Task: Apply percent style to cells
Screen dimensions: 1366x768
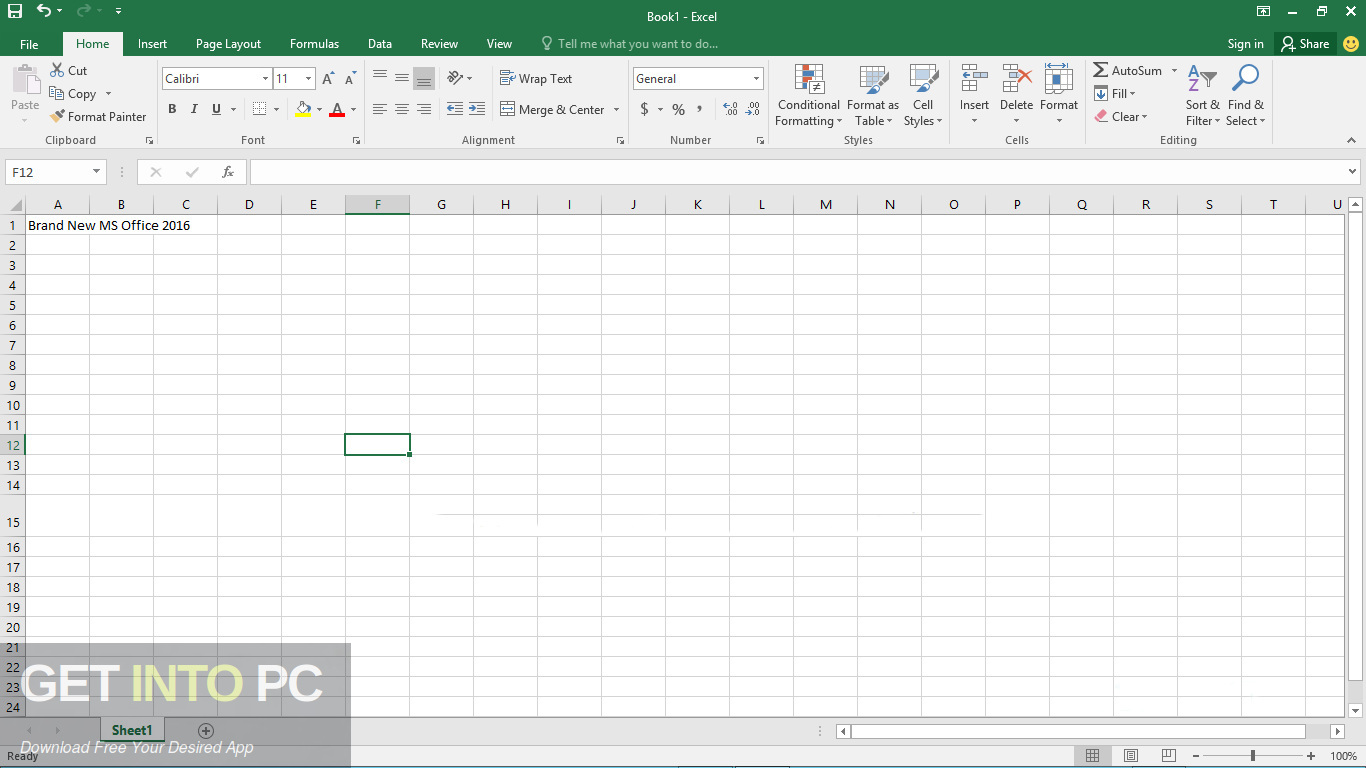Action: click(x=678, y=109)
